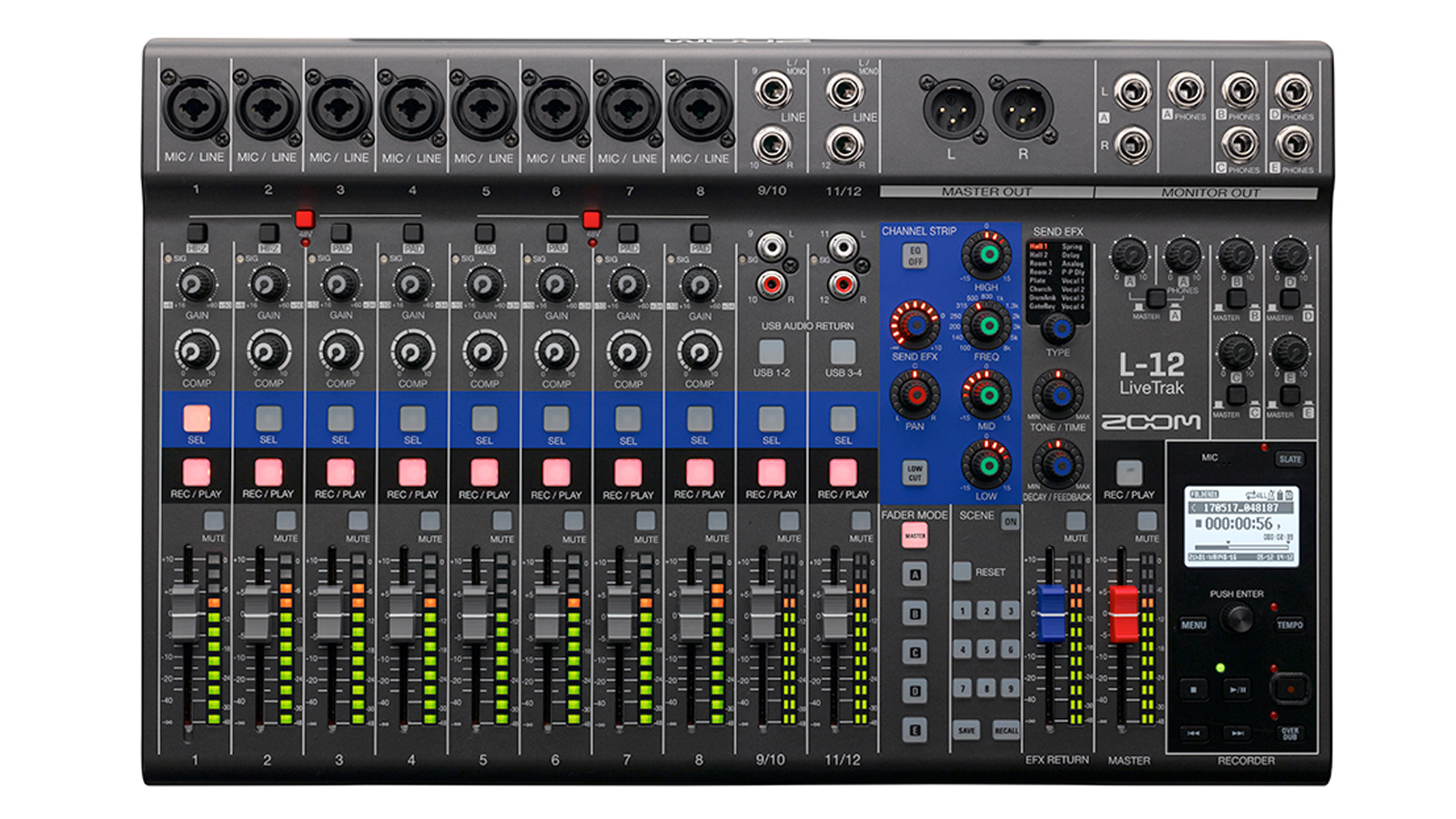Toggle the red 48V switch for channels 1-4
The height and width of the screenshot is (819, 1456).
pos(305,219)
